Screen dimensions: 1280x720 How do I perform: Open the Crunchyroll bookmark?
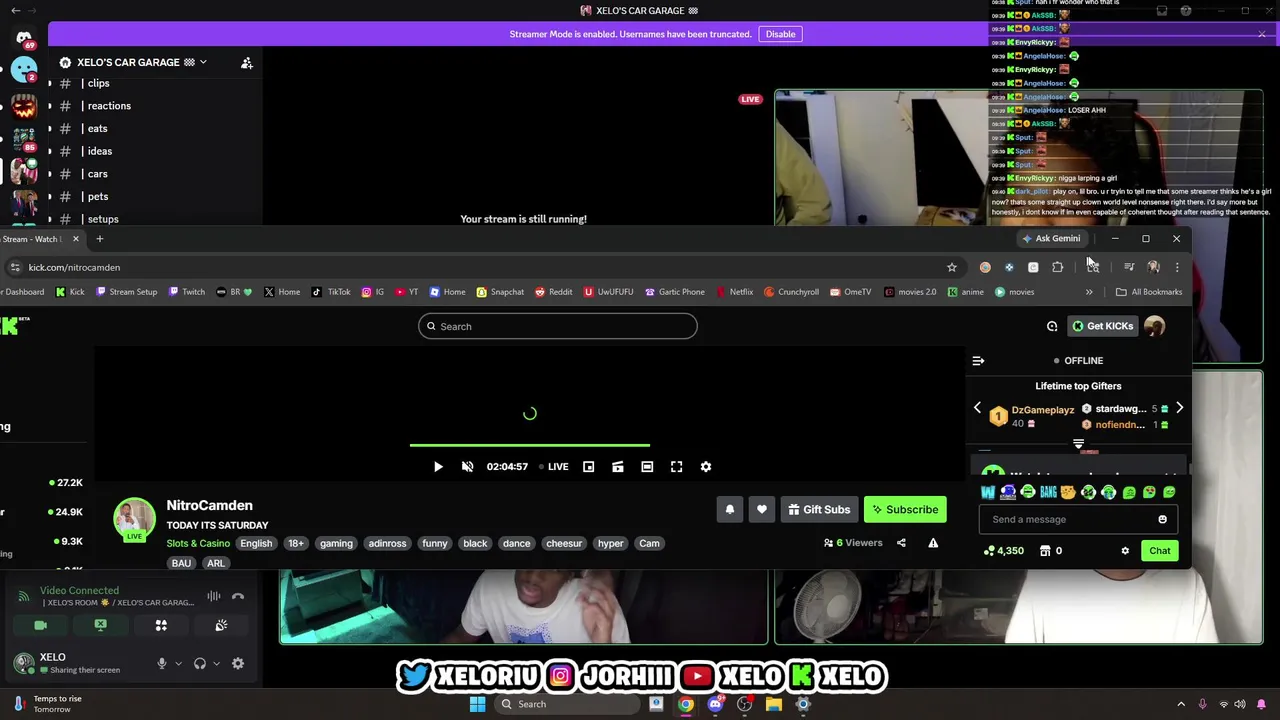coord(791,292)
